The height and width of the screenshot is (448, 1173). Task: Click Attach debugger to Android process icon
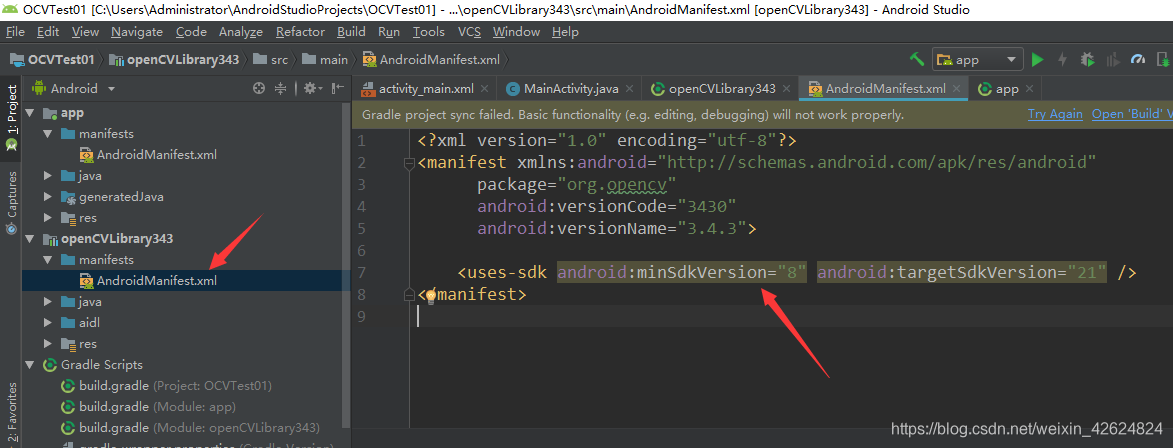point(1164,60)
